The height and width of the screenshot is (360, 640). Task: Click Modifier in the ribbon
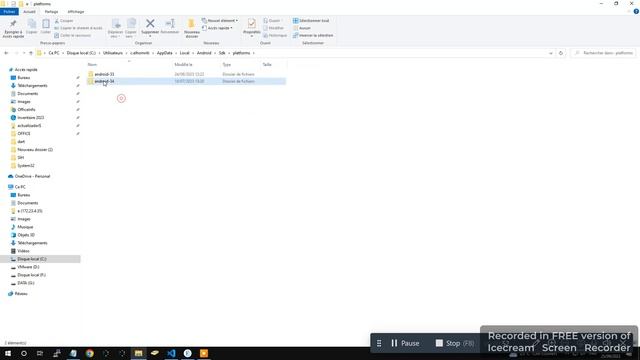273,28
